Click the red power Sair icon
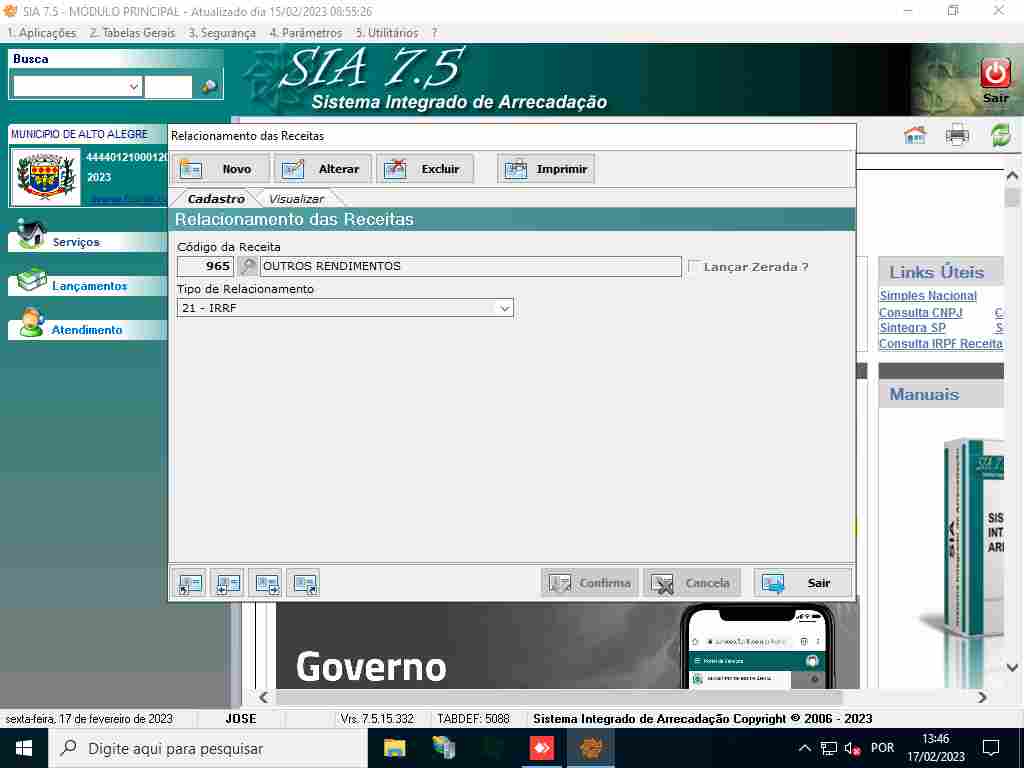 [995, 73]
